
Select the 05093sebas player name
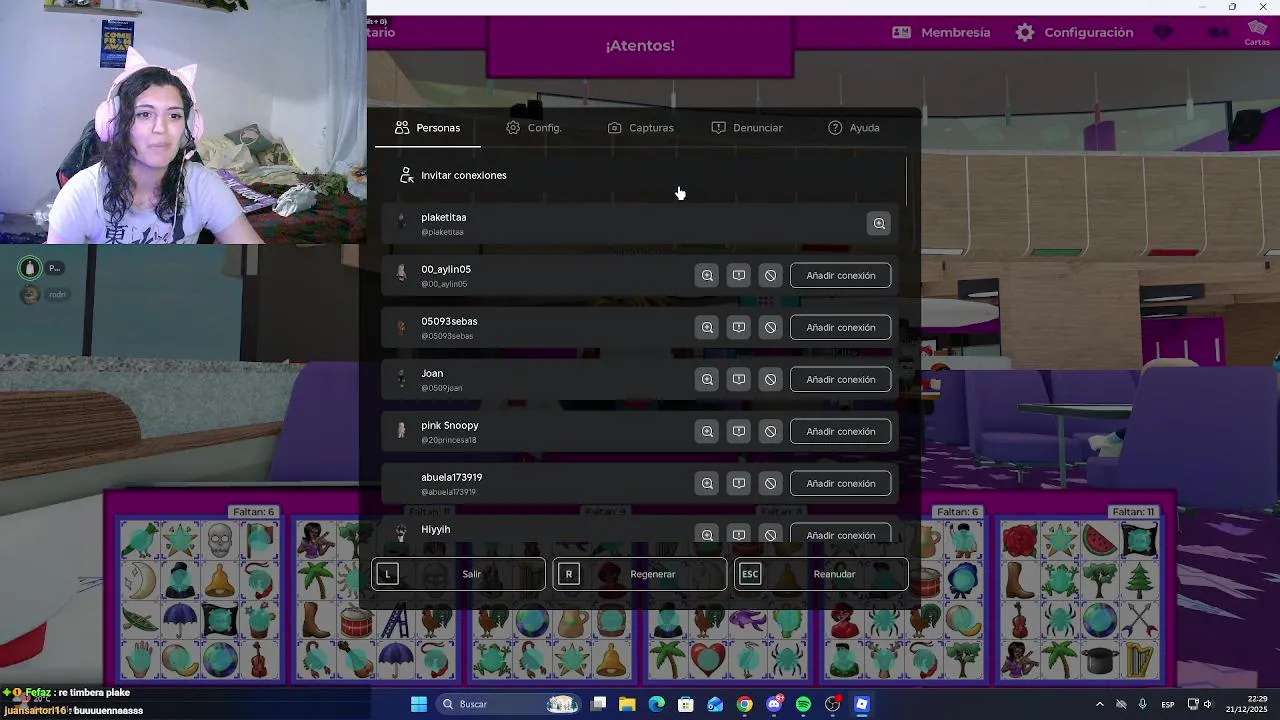449,321
